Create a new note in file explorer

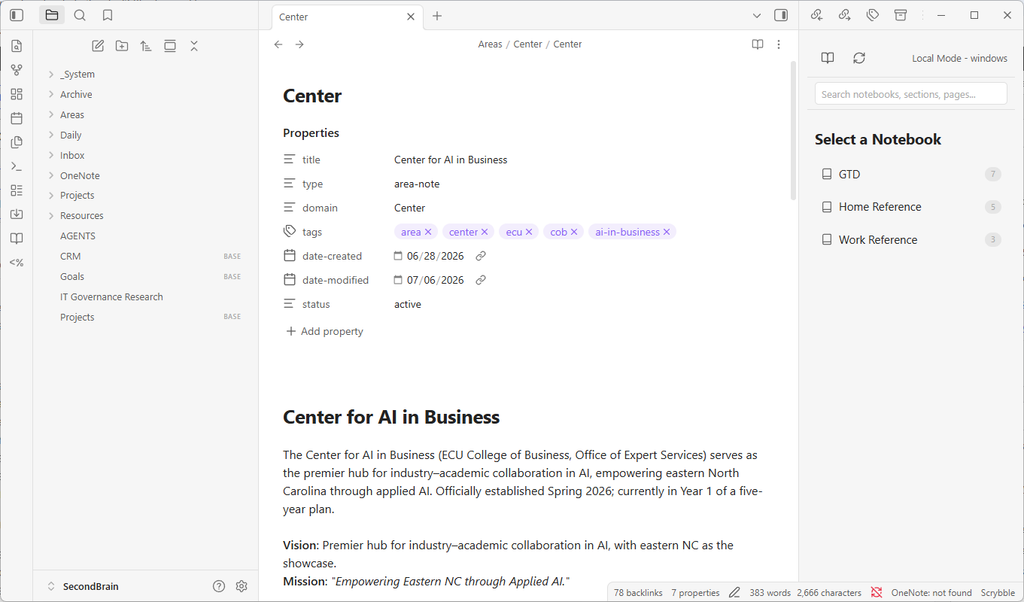tap(98, 46)
